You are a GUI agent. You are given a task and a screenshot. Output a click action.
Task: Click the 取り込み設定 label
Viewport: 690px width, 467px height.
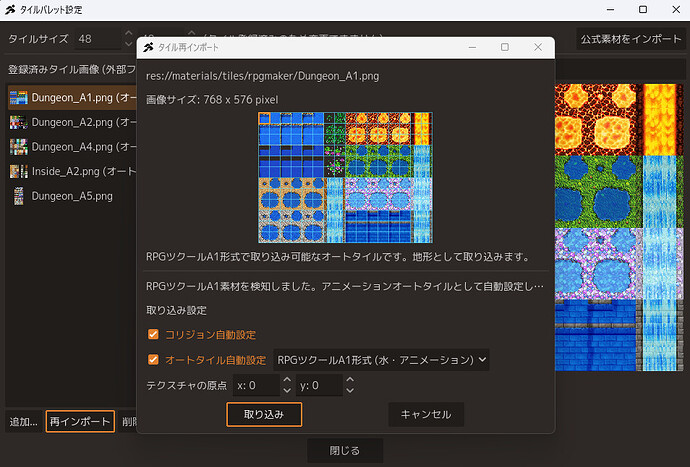176,310
